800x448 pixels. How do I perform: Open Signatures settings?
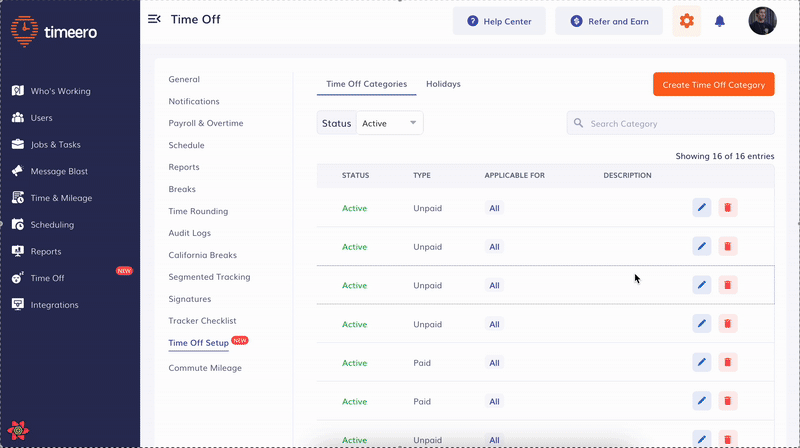click(x=190, y=298)
